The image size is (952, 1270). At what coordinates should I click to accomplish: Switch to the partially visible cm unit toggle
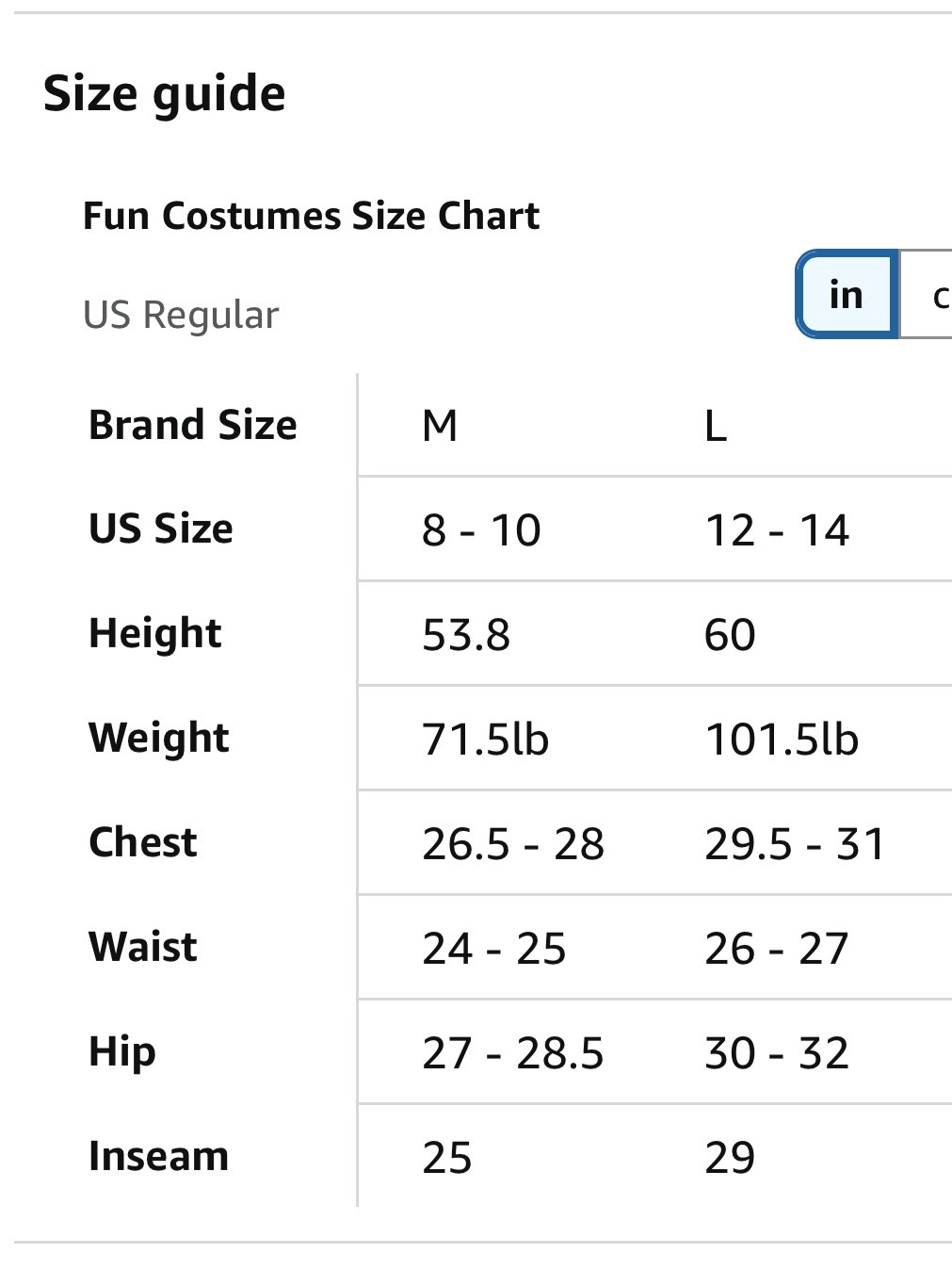pos(930,296)
